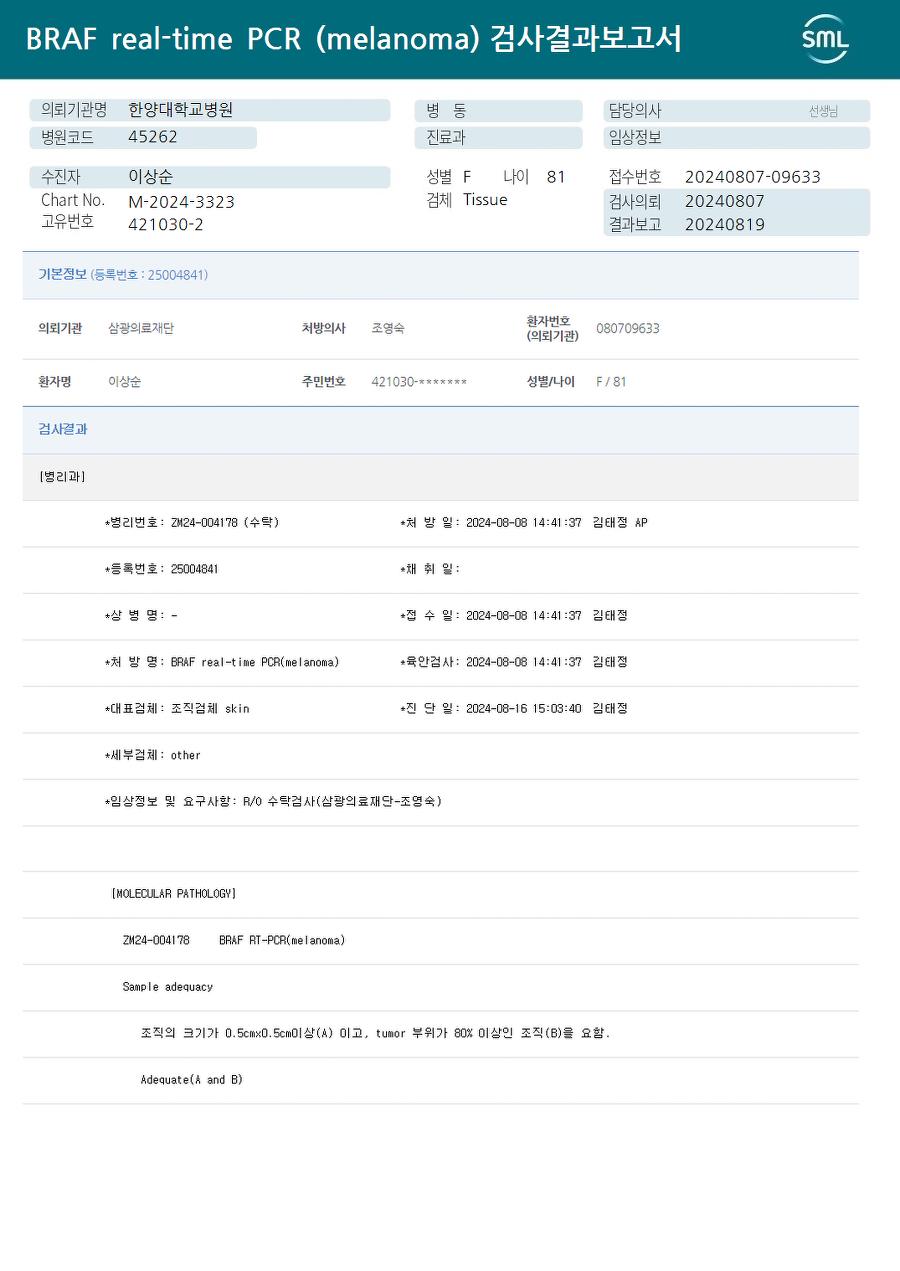Select the report title header text
This screenshot has width=900, height=1271.
354,39
